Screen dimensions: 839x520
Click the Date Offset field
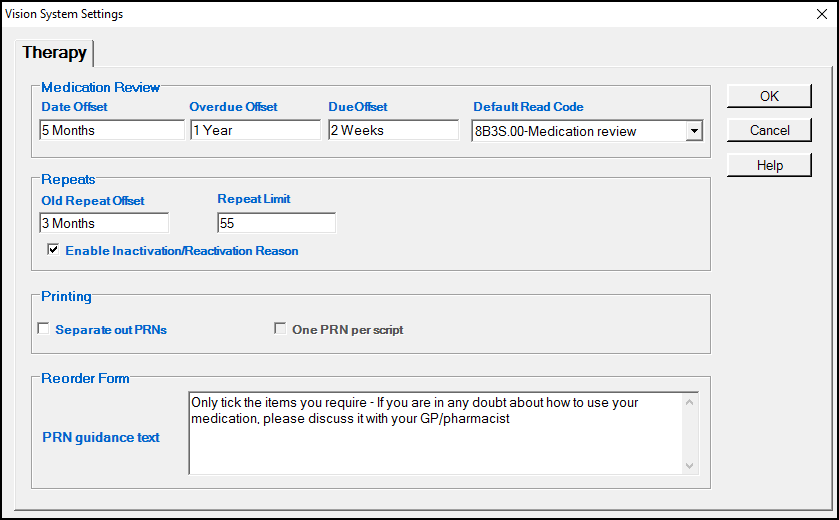point(112,130)
